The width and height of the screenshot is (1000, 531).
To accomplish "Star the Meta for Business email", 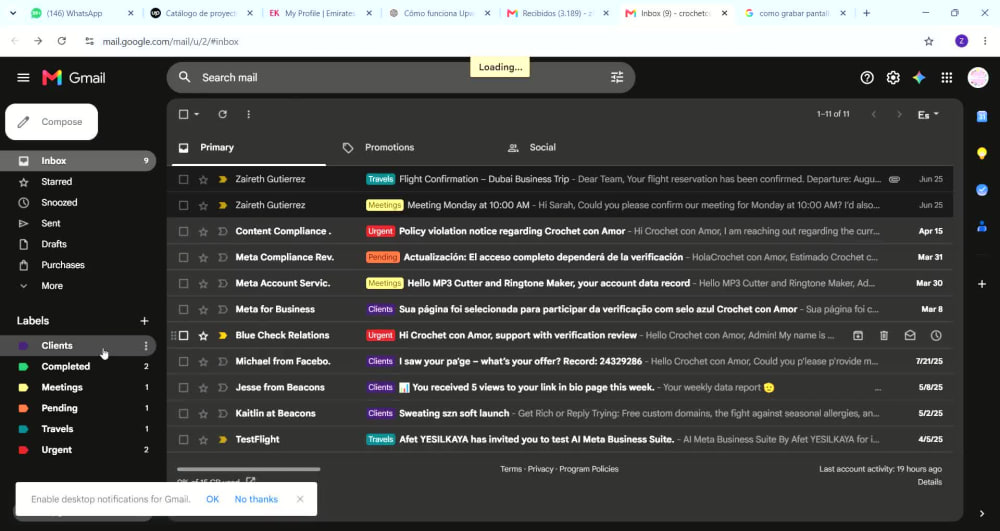I will pos(203,310).
